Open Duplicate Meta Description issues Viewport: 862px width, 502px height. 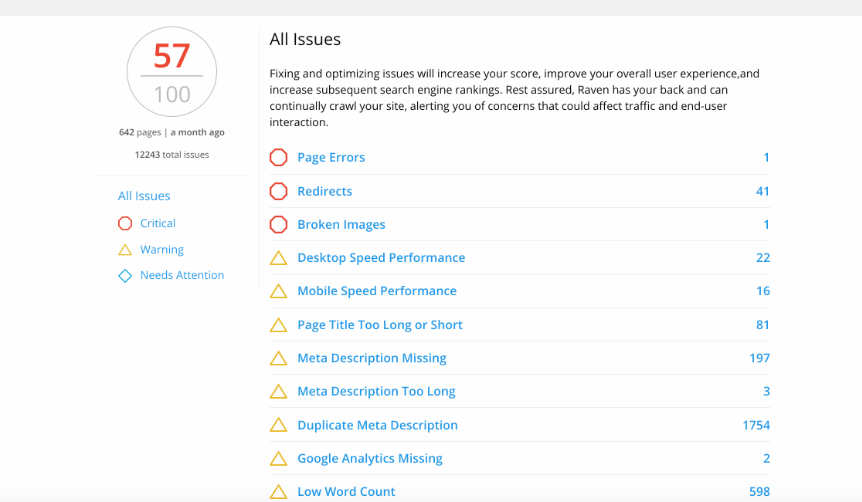[377, 425]
